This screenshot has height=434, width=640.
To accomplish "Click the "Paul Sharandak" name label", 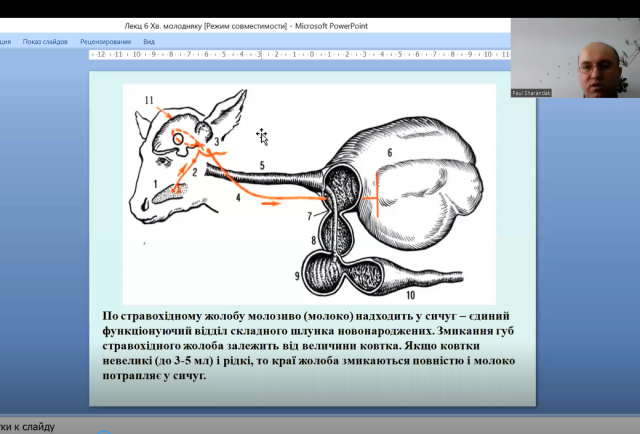I will [x=531, y=92].
